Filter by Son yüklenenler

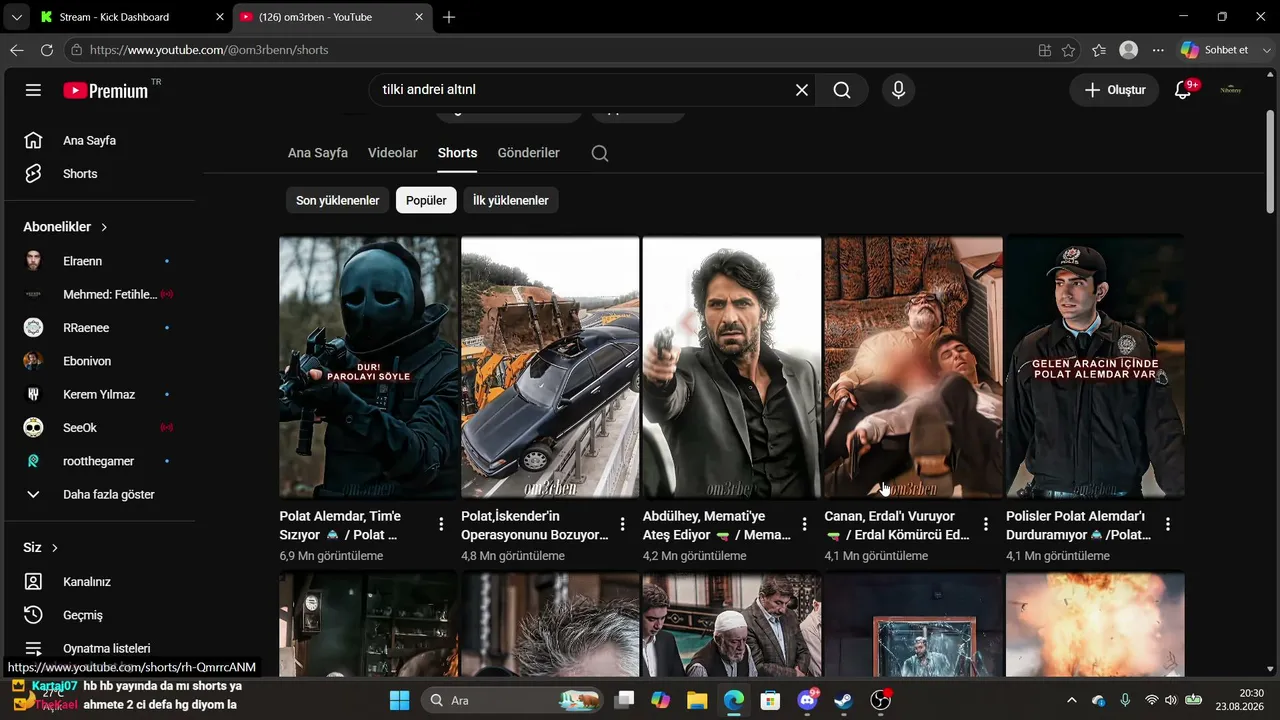[x=338, y=200]
